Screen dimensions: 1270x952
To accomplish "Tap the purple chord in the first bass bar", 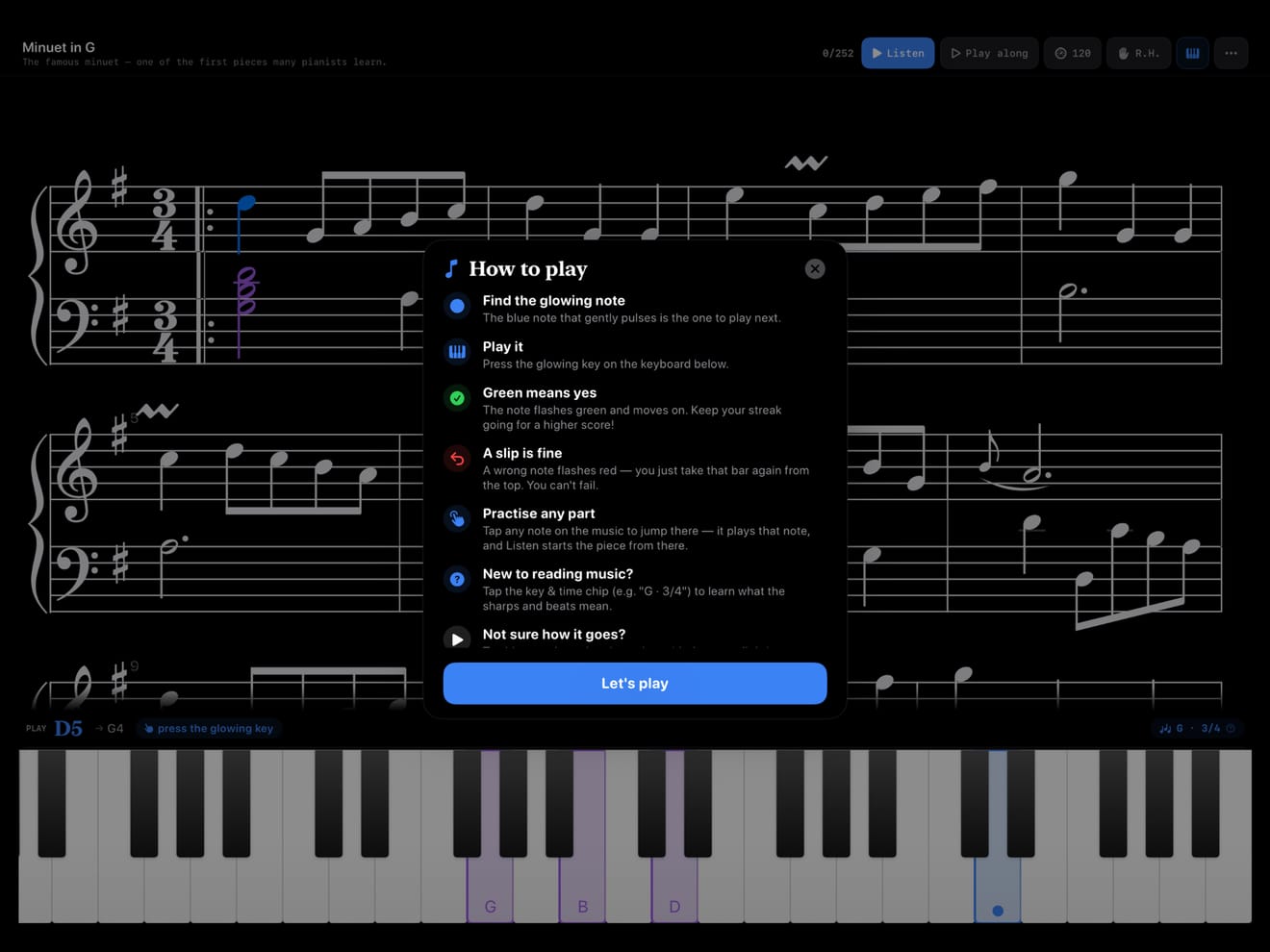I will coord(246,290).
